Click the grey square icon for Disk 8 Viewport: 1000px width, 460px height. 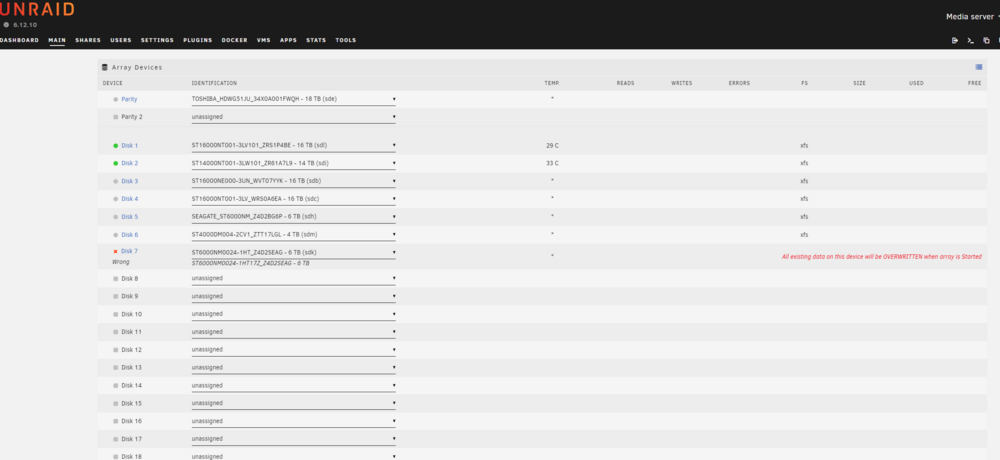click(115, 279)
